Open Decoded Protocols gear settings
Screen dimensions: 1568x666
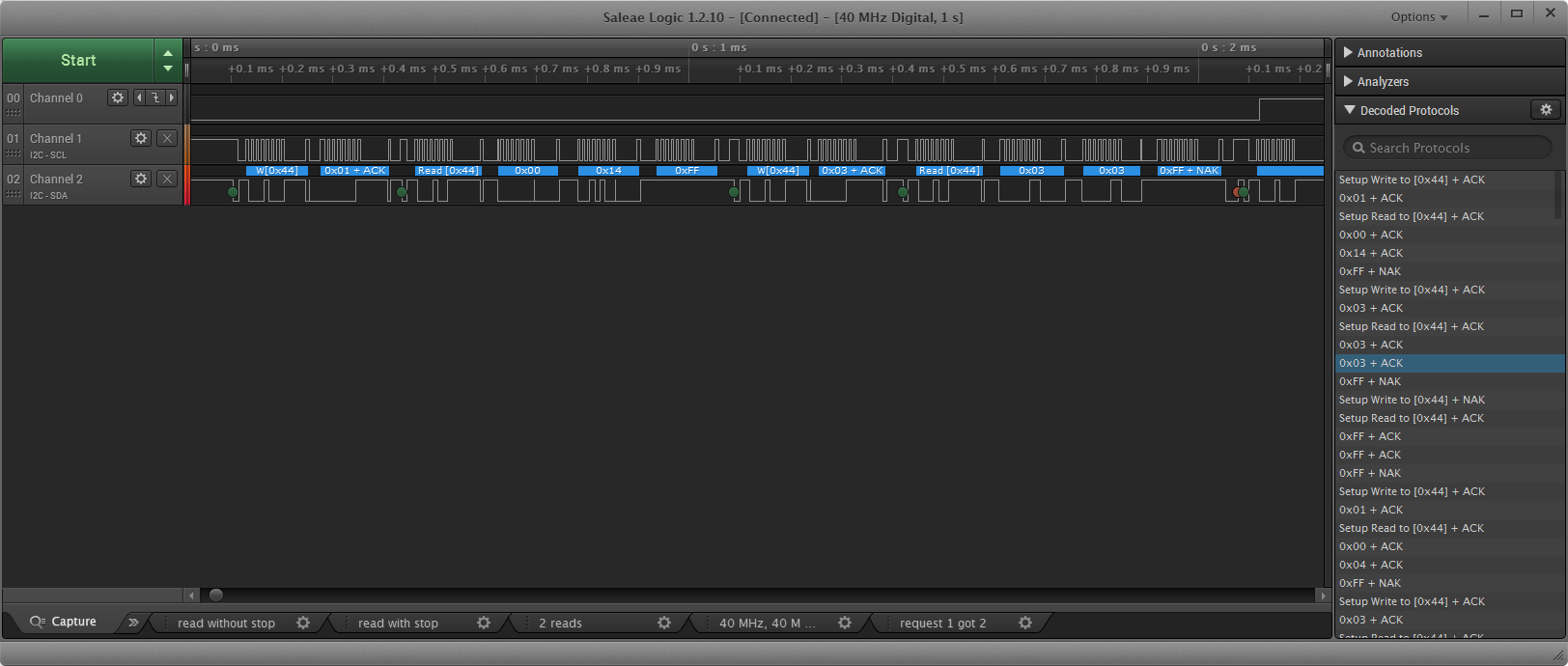(x=1546, y=110)
